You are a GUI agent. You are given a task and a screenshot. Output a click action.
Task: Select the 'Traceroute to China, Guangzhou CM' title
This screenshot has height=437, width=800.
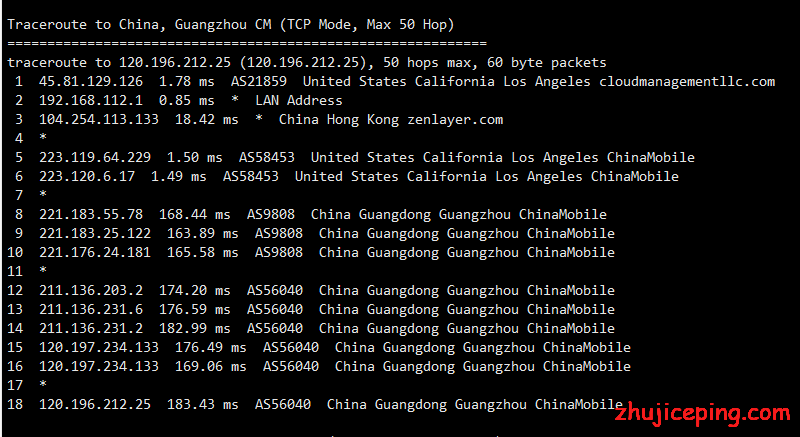point(139,24)
